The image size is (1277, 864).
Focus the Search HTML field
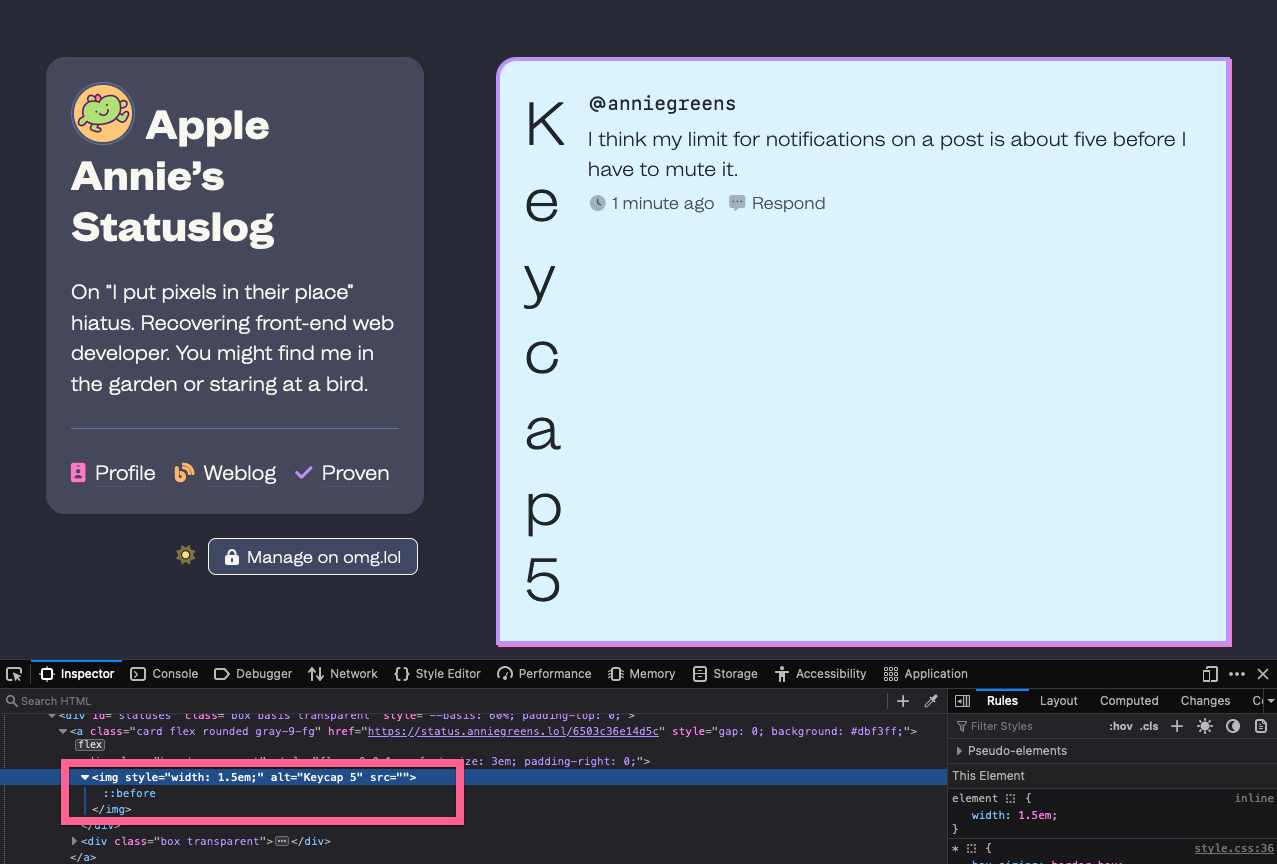(446, 701)
